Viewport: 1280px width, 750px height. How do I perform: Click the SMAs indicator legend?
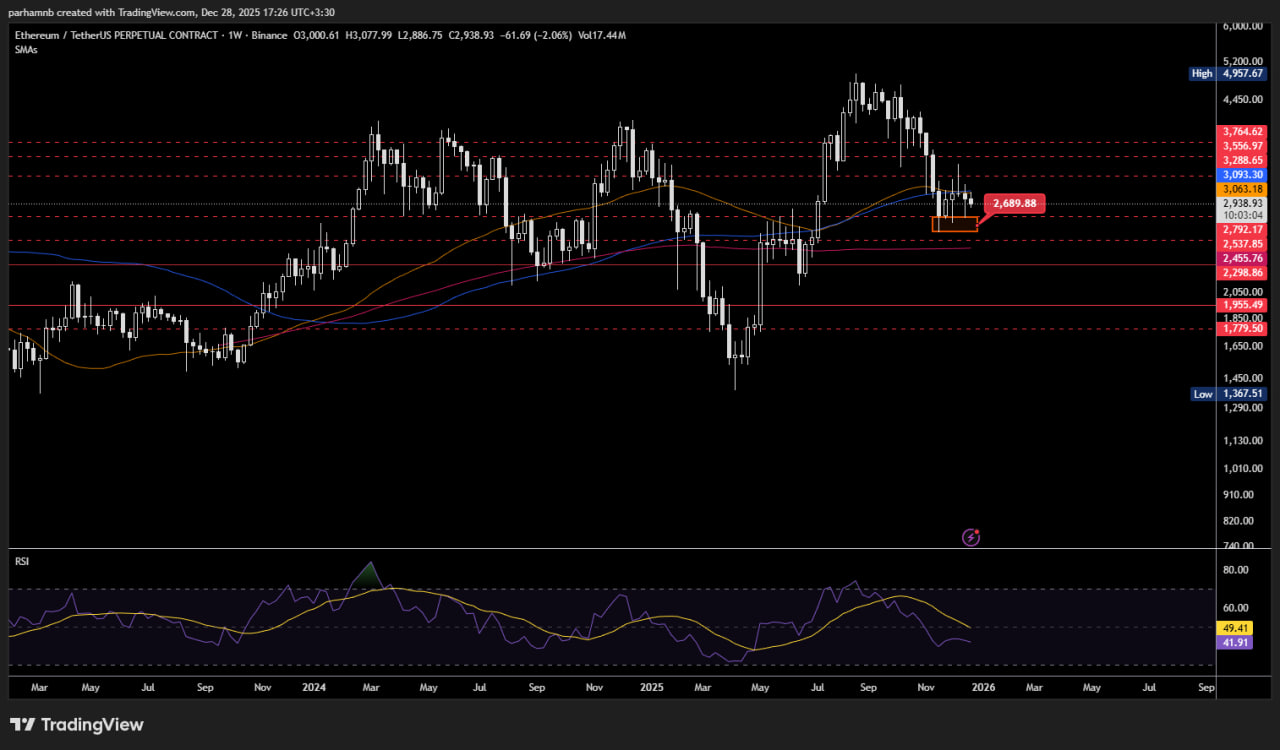click(27, 49)
